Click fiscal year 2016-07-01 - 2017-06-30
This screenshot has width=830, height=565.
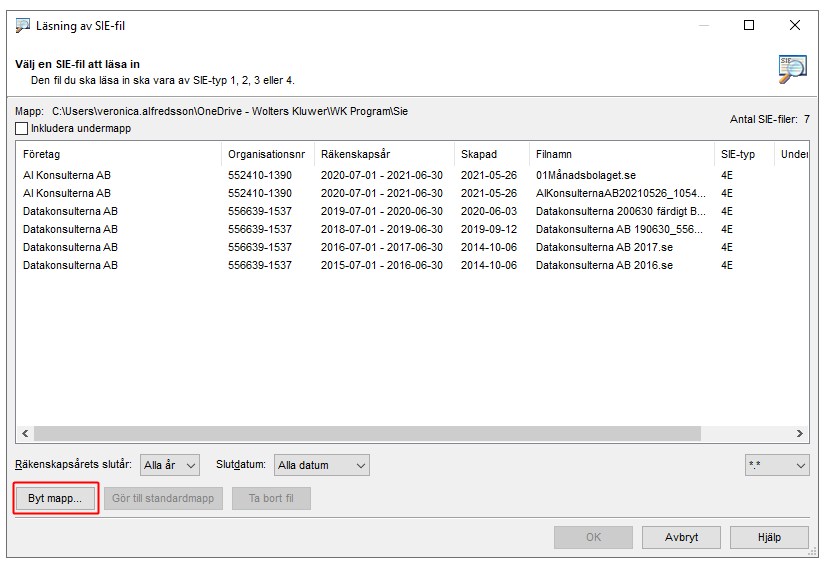pyautogui.click(x=382, y=247)
